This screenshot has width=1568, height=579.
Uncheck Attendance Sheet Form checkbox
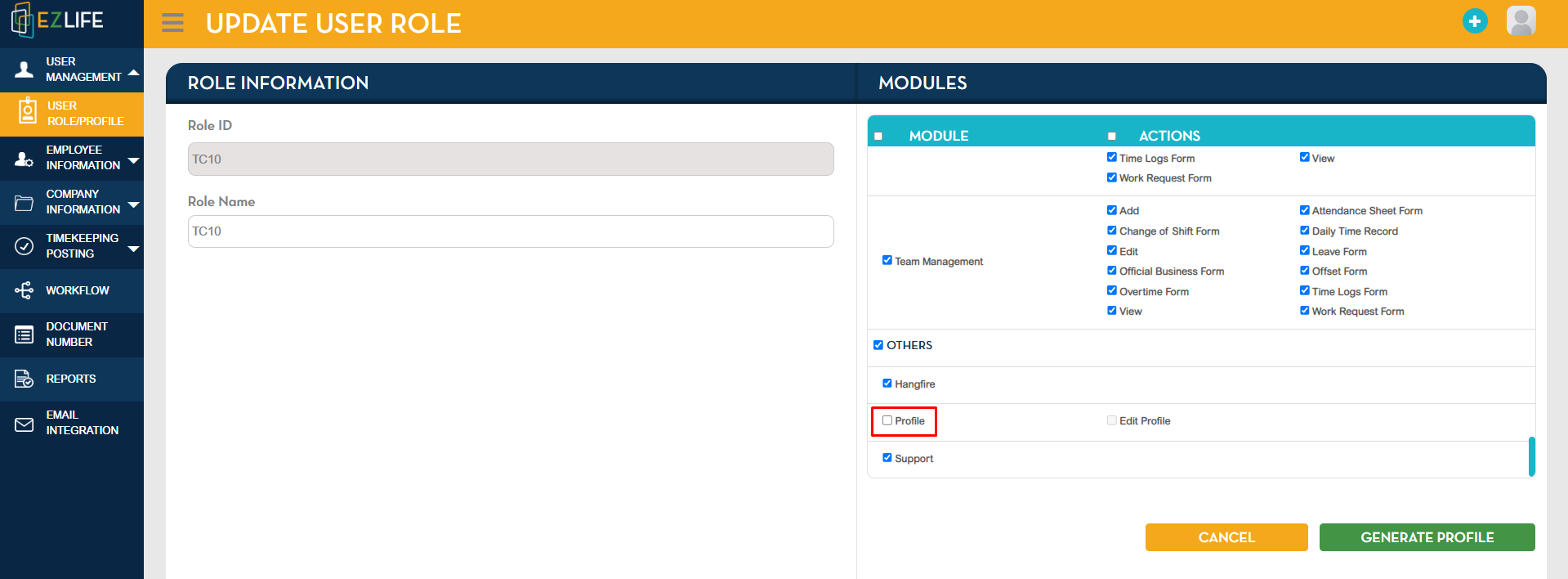[1305, 210]
